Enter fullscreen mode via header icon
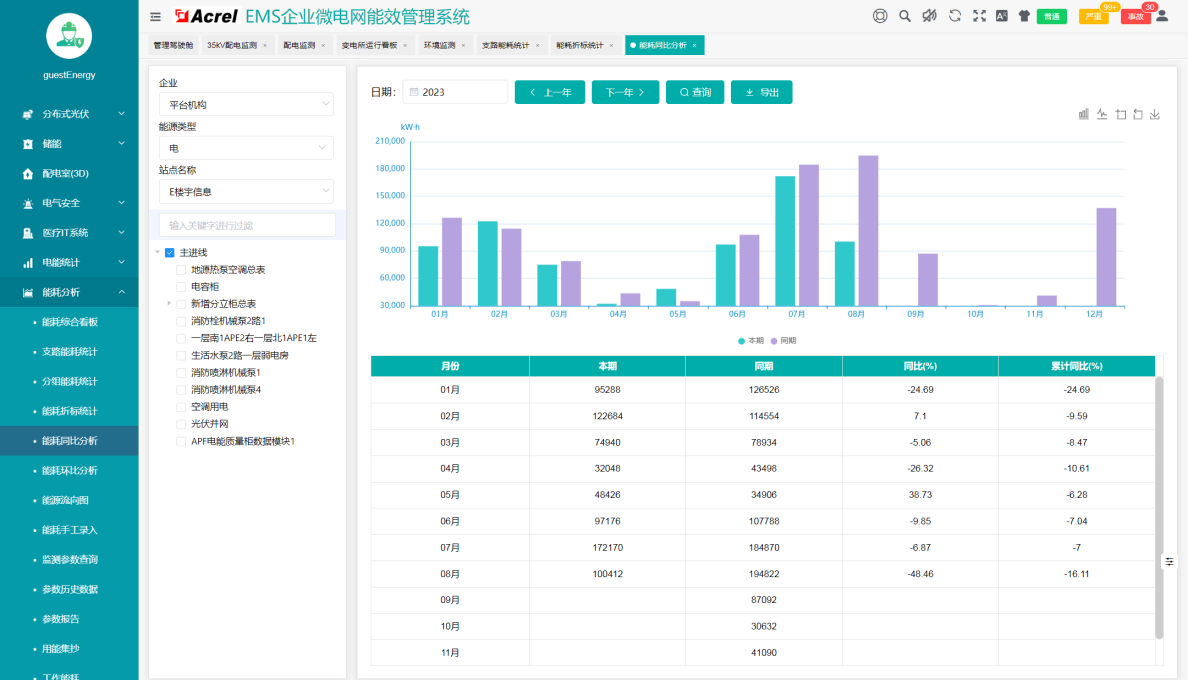Image resolution: width=1188 pixels, height=680 pixels. pyautogui.click(x=979, y=16)
